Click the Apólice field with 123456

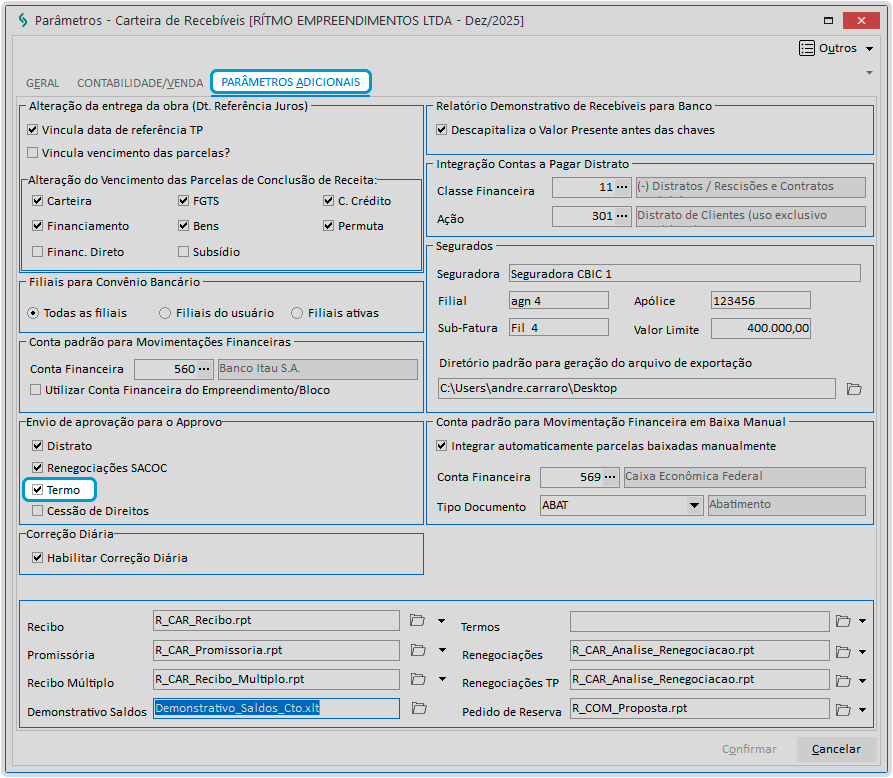pos(760,300)
